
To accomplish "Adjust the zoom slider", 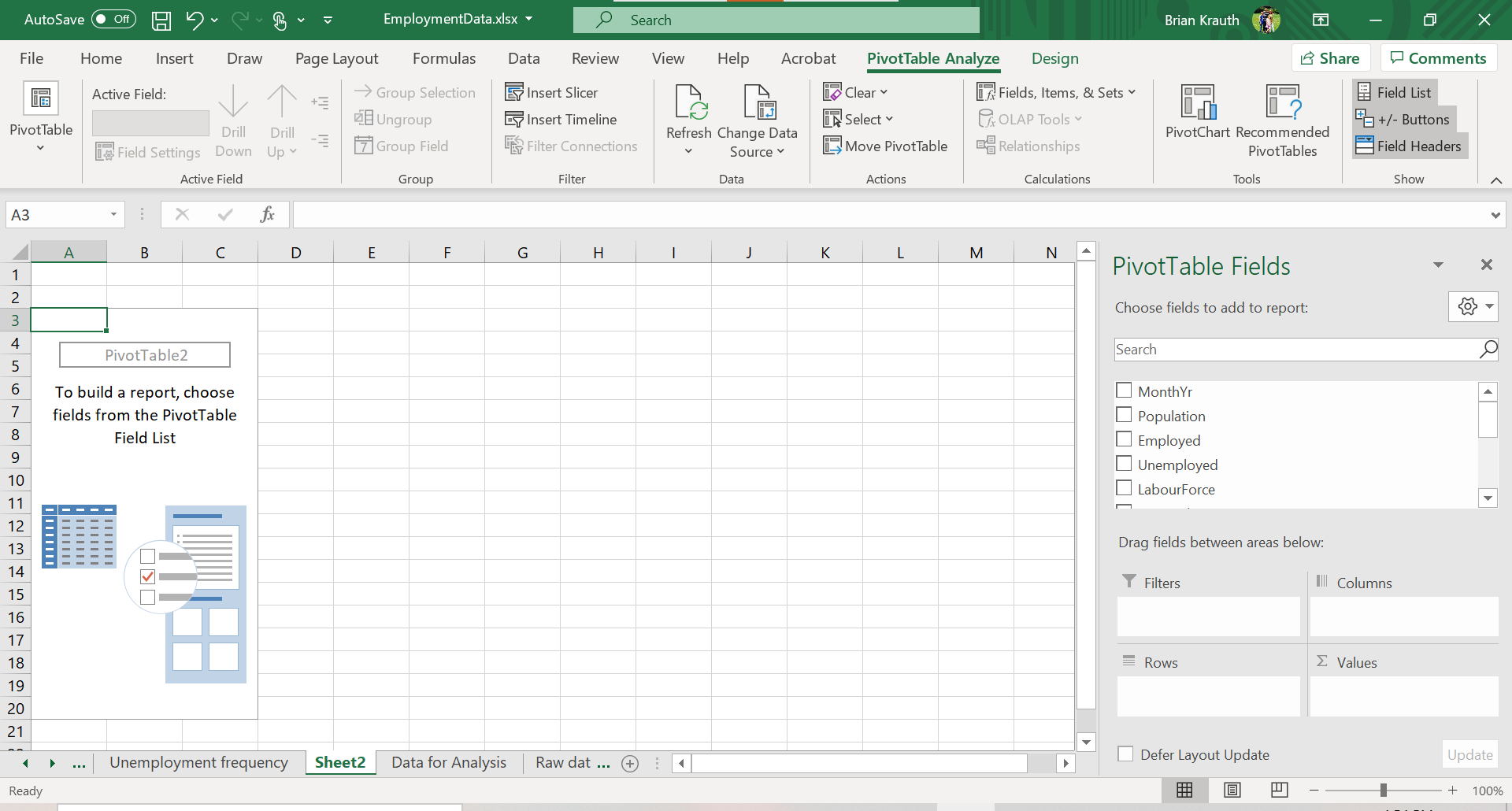I will pyautogui.click(x=1384, y=790).
